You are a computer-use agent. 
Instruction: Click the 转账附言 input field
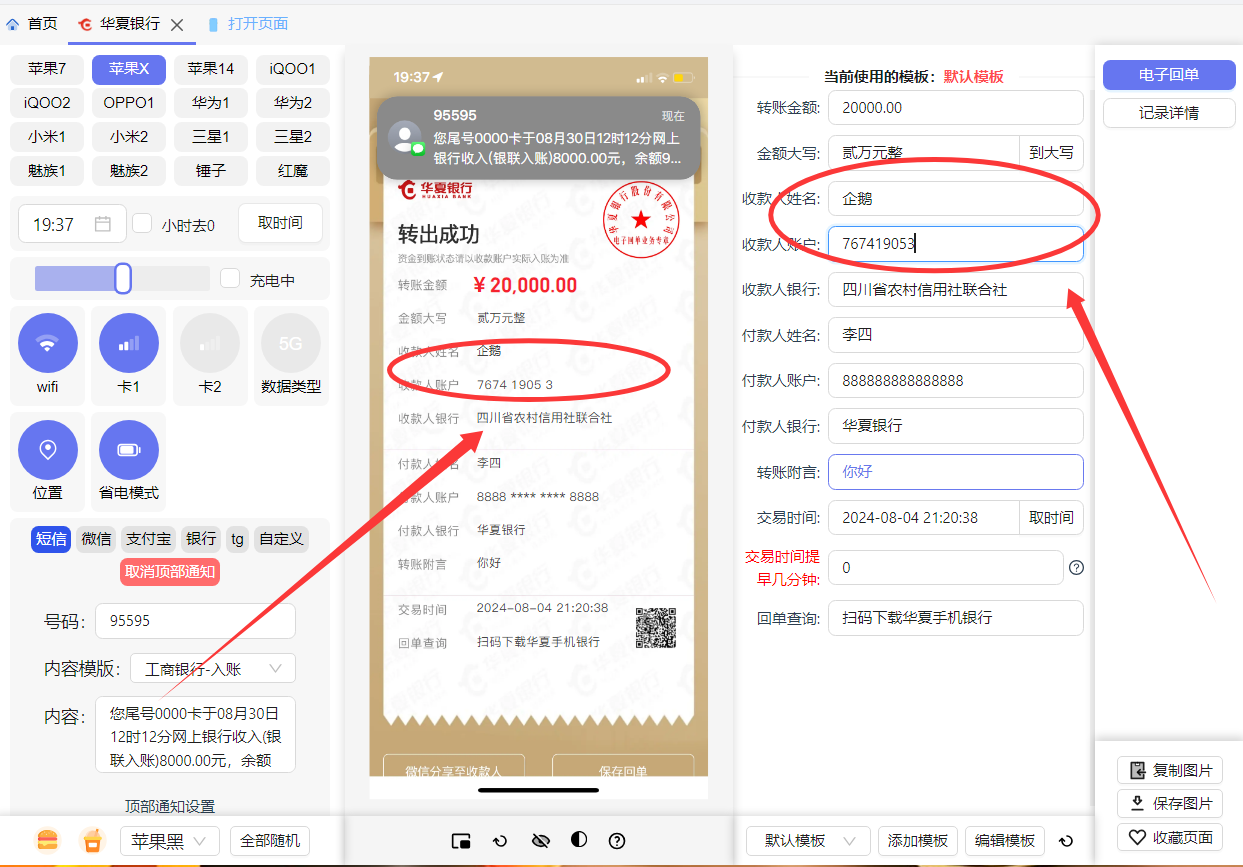coord(956,472)
